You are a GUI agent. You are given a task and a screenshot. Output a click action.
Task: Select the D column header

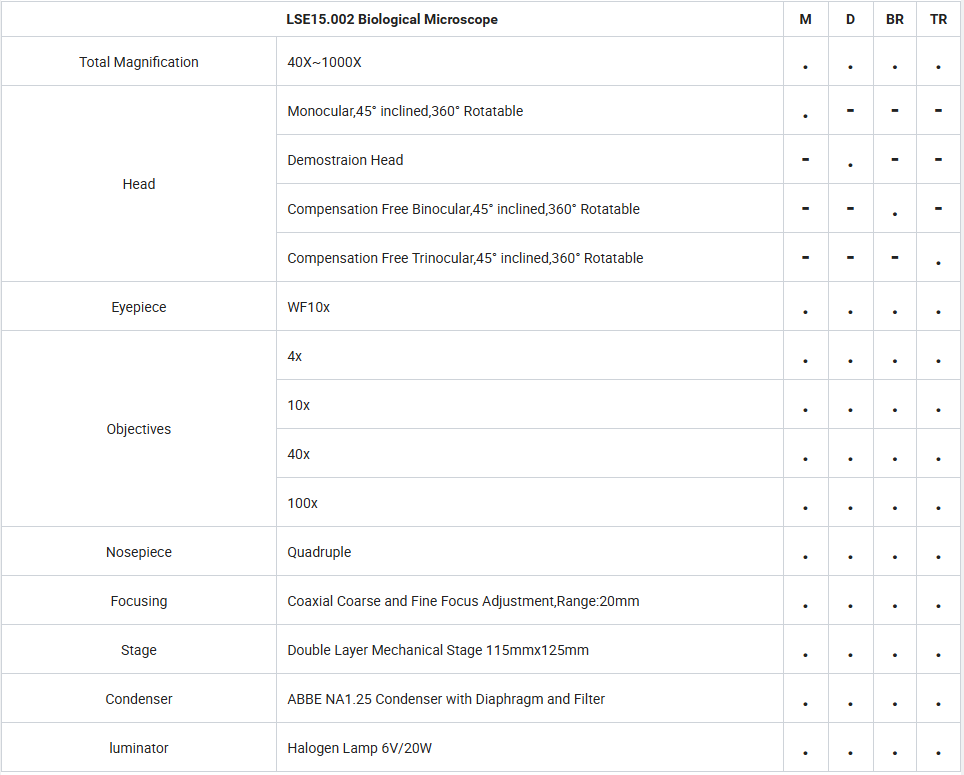click(850, 19)
